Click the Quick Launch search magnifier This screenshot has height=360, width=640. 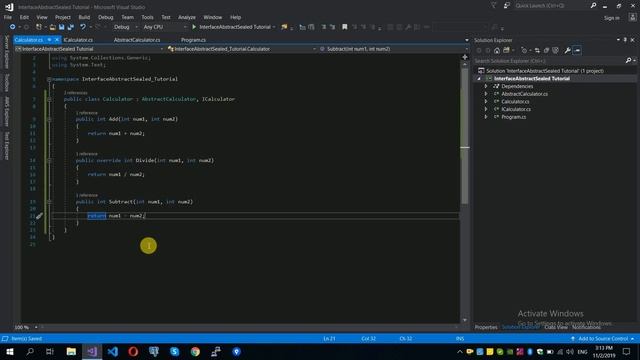[x=593, y=6]
